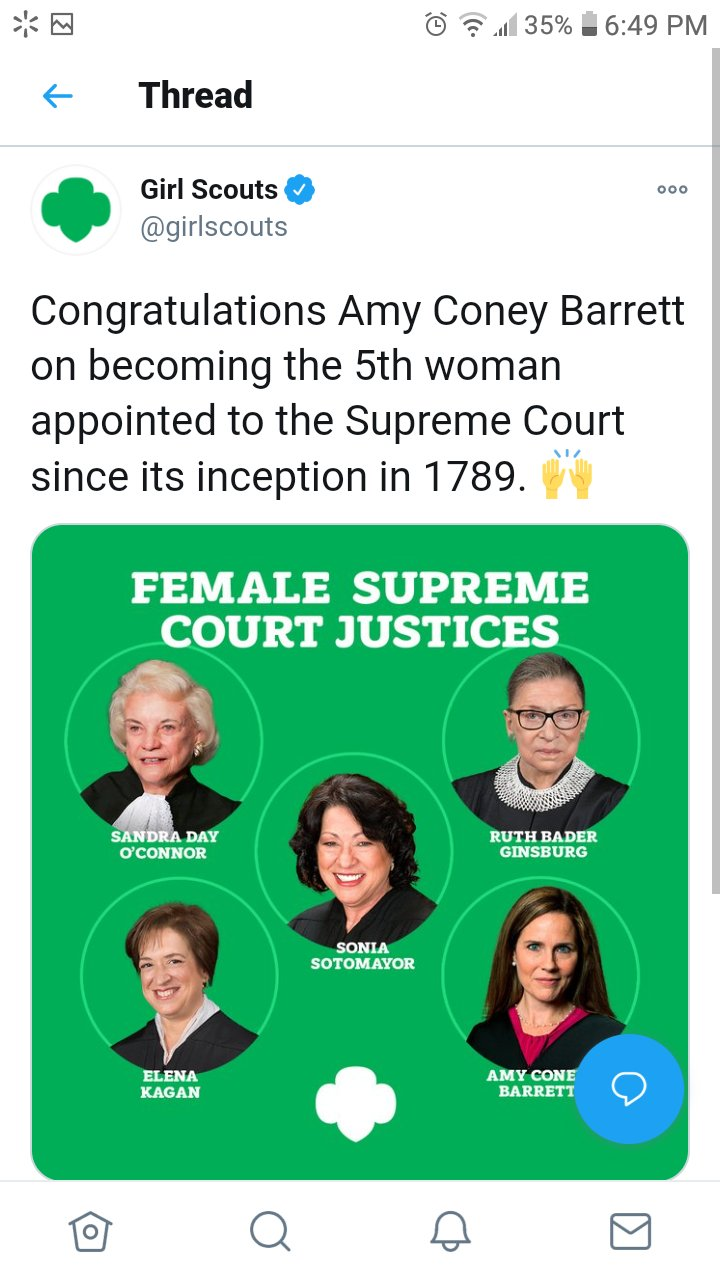Open the Search tab
The image size is (720, 1280).
(270, 1231)
